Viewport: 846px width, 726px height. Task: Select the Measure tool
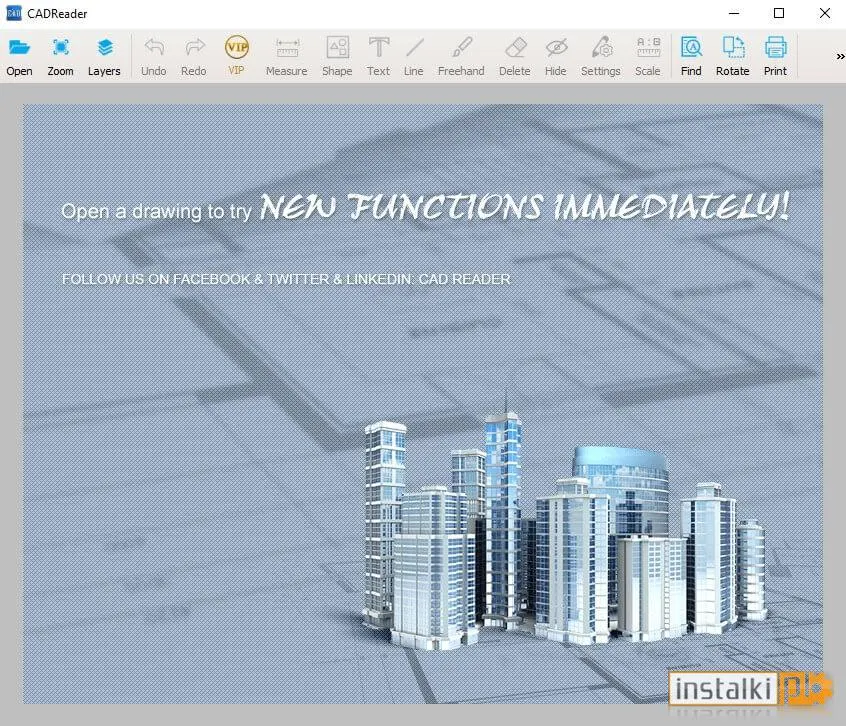click(286, 57)
